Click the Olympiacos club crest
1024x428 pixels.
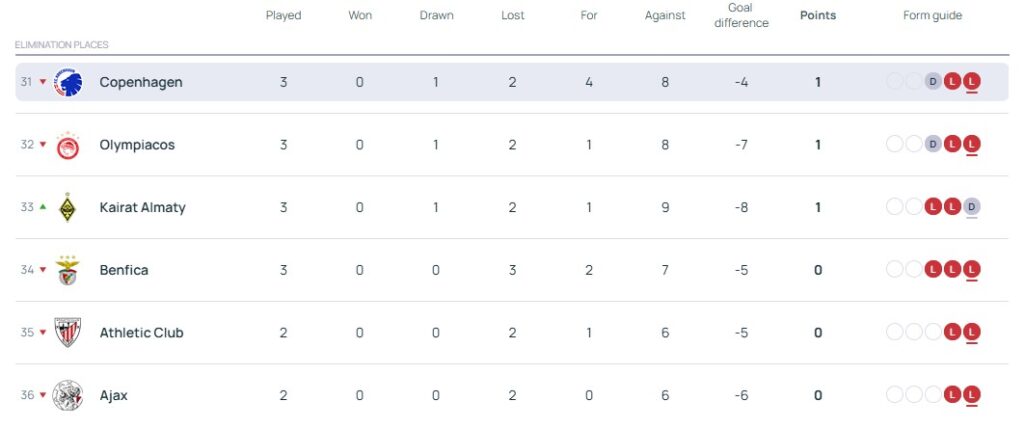(68, 145)
